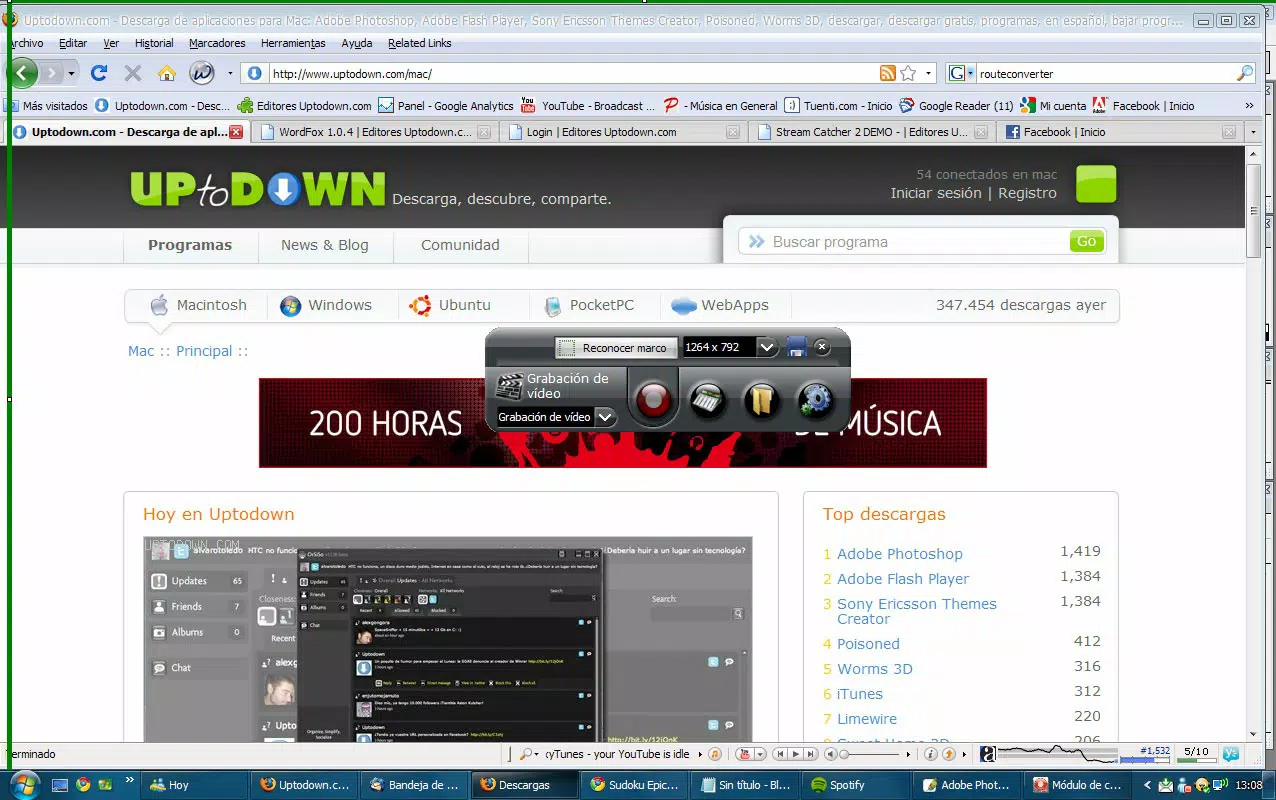Open the Editar menu
Viewport: 1276px width, 800px height.
tap(73, 43)
